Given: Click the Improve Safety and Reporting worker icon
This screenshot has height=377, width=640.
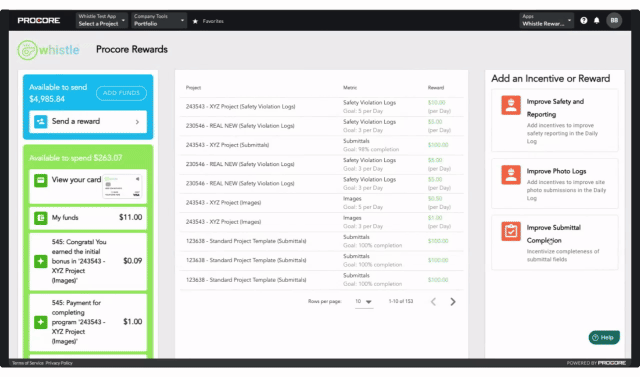Looking at the screenshot, I should (511, 105).
